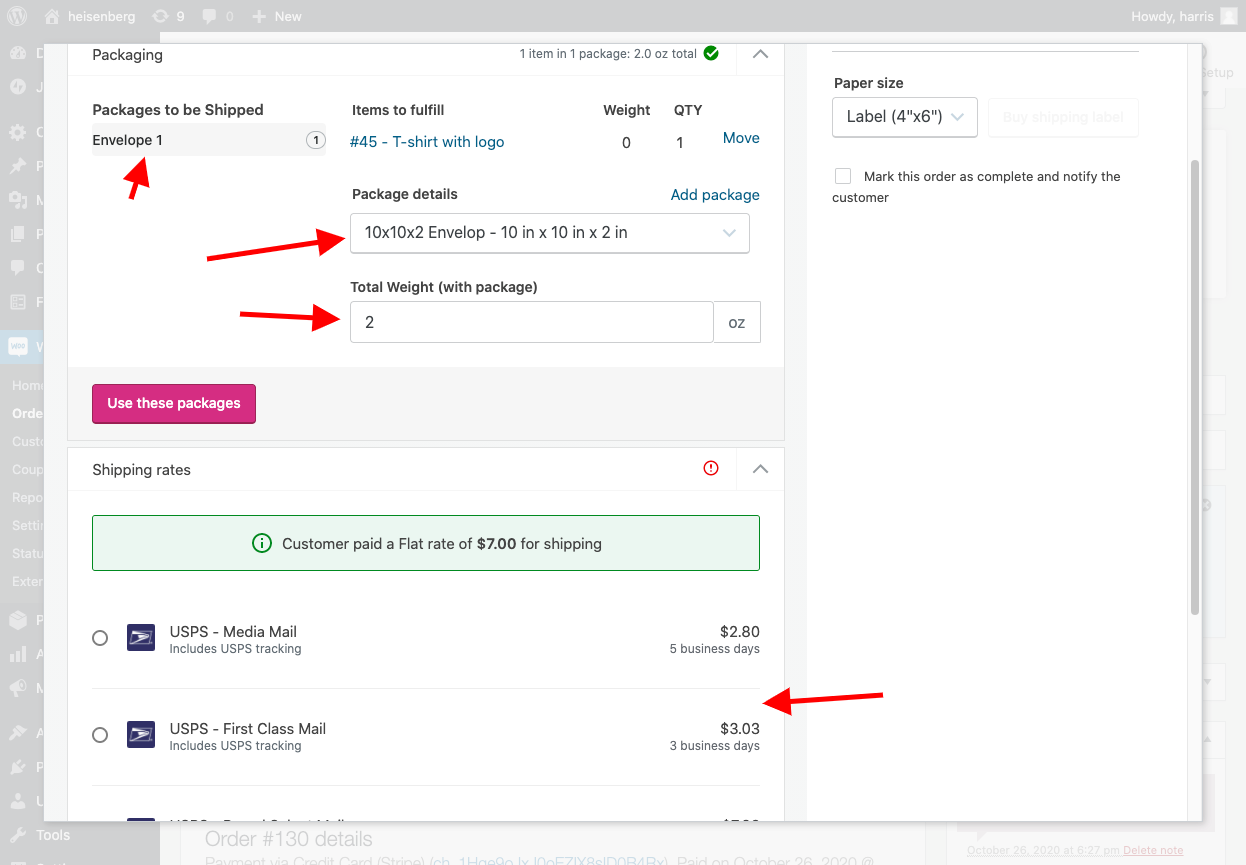
Task: Check Mark this order as complete checkbox
Action: (843, 176)
